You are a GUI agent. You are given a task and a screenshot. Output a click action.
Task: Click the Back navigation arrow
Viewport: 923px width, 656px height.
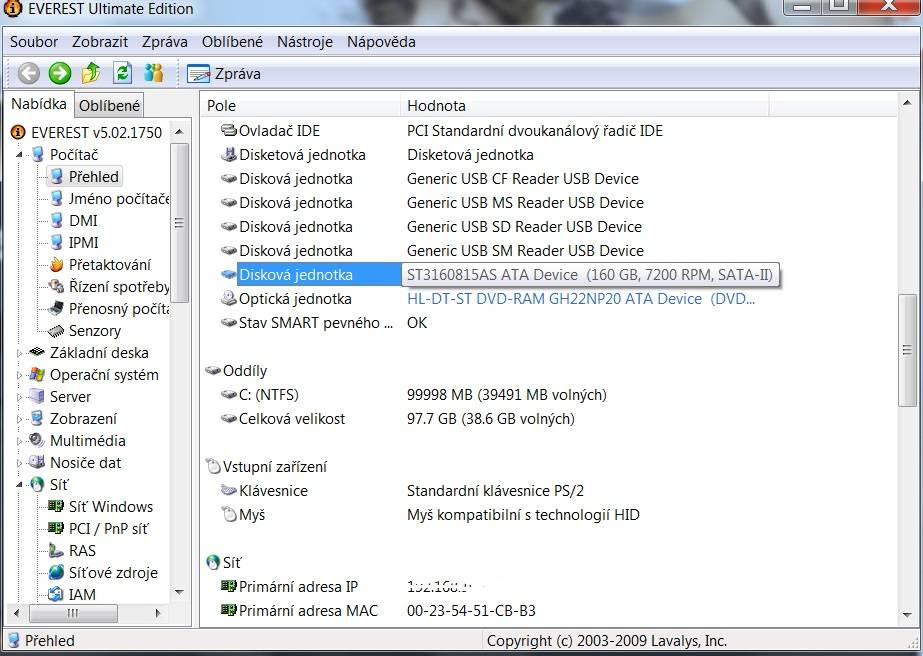28,74
